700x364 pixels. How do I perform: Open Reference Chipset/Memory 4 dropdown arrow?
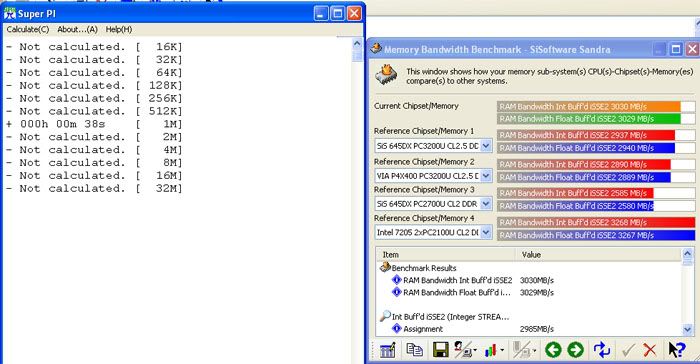(x=486, y=232)
